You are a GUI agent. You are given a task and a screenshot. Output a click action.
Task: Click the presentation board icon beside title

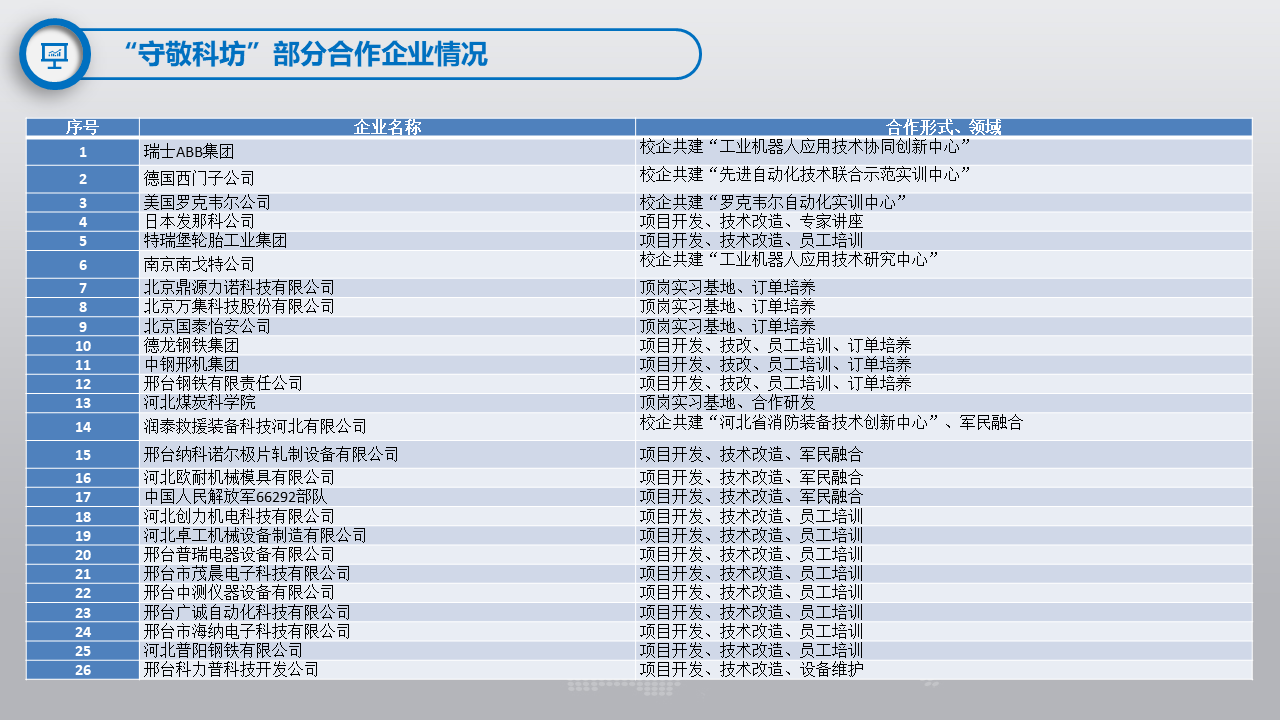(55, 54)
